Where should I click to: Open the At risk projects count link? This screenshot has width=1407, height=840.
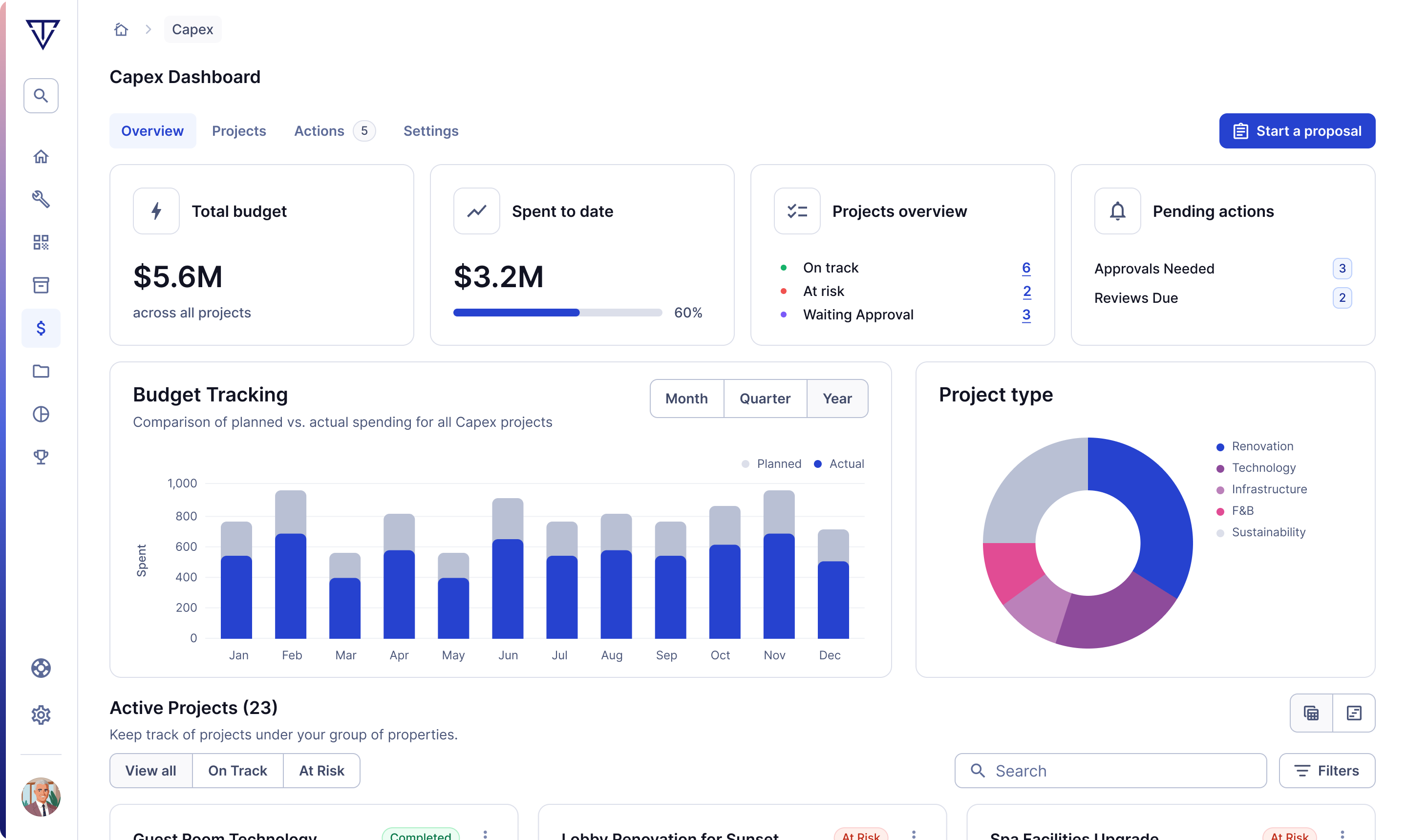1026,292
